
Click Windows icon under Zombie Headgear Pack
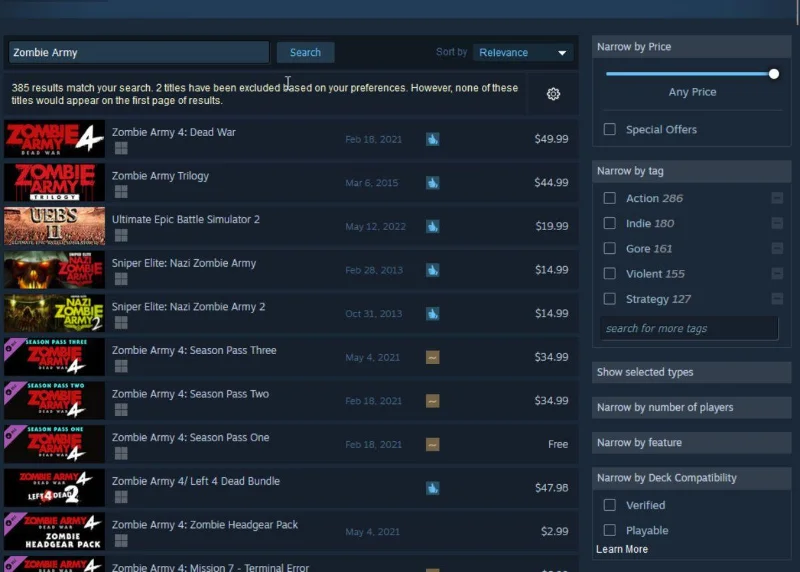121,541
